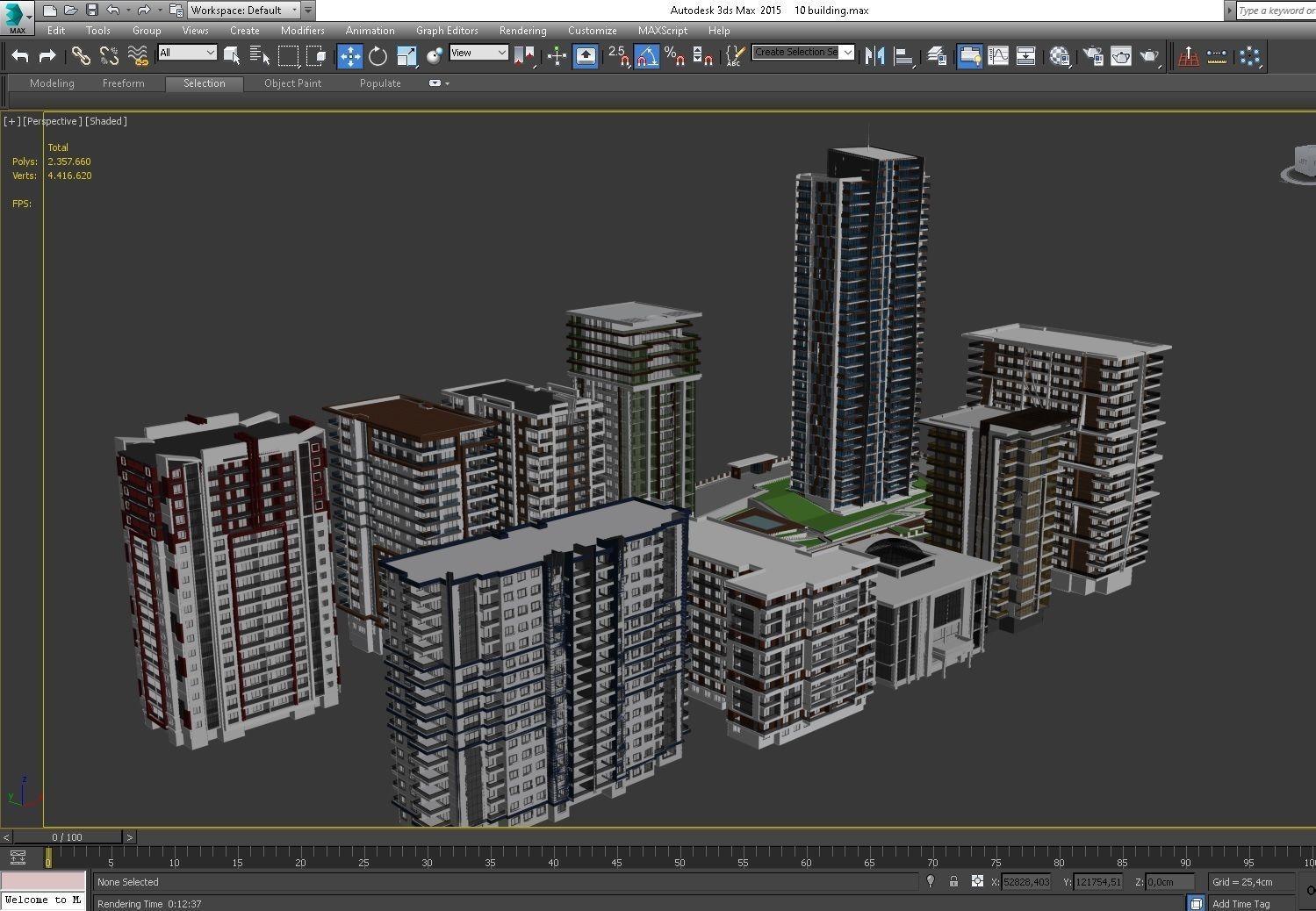Open the Schematic View icon

[x=1025, y=56]
